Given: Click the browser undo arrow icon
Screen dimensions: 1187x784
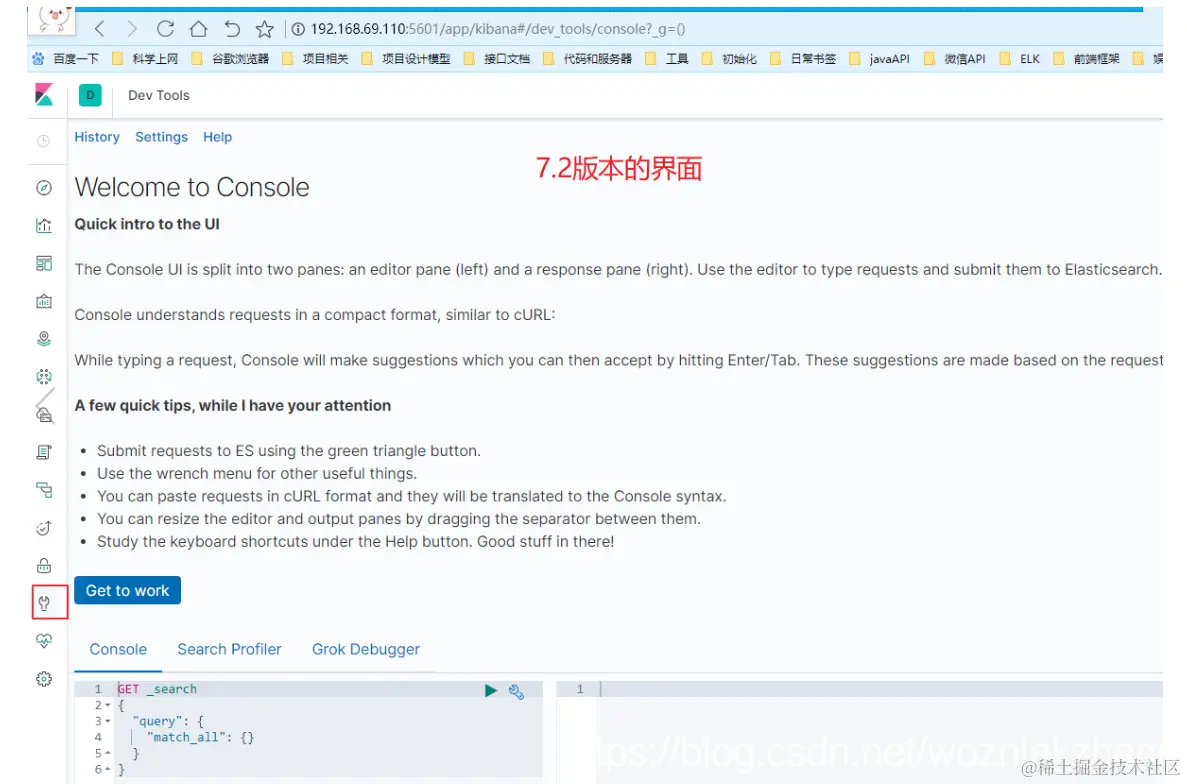Looking at the screenshot, I should 232,29.
